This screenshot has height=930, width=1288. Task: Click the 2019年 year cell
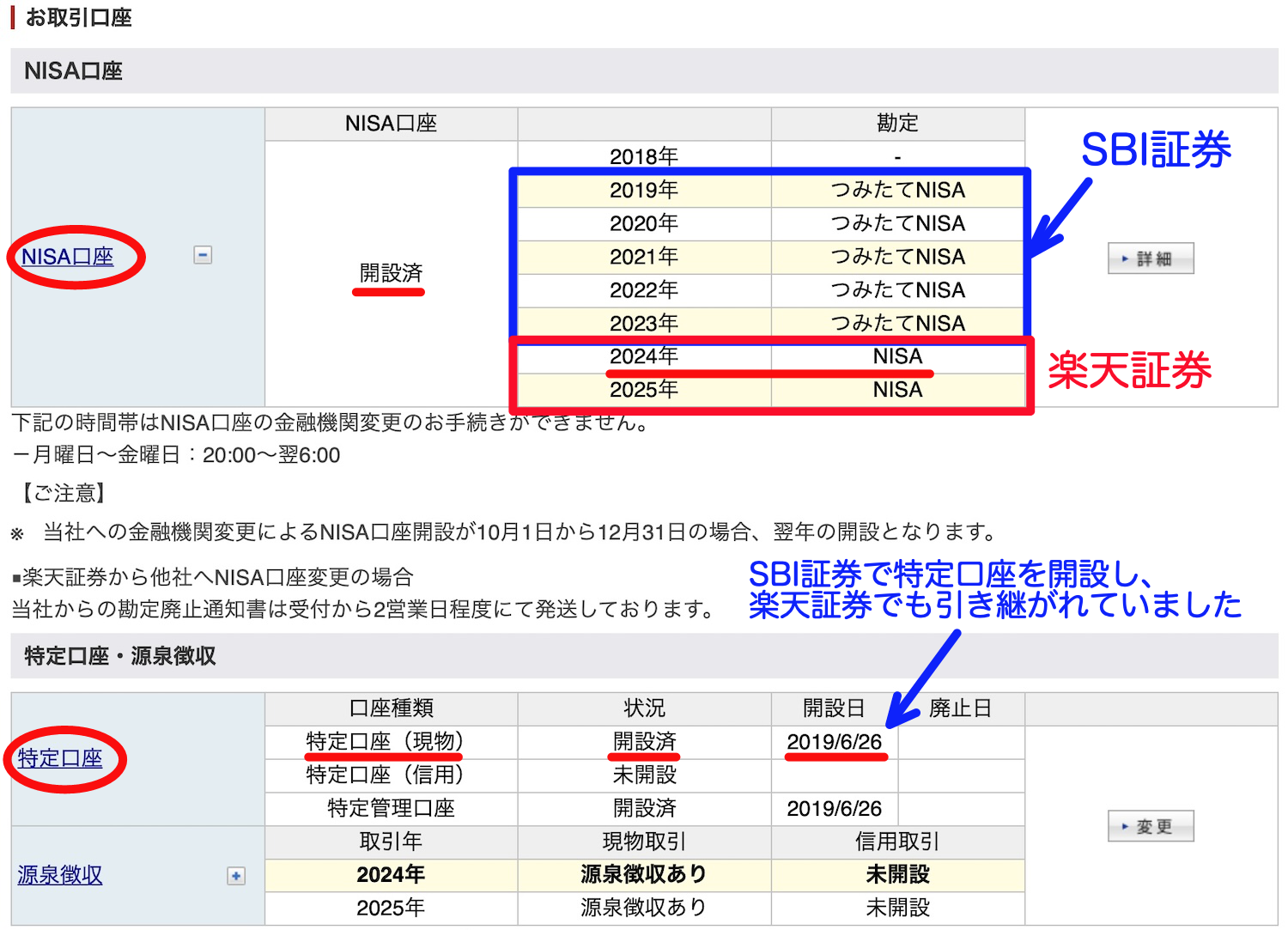point(644,190)
